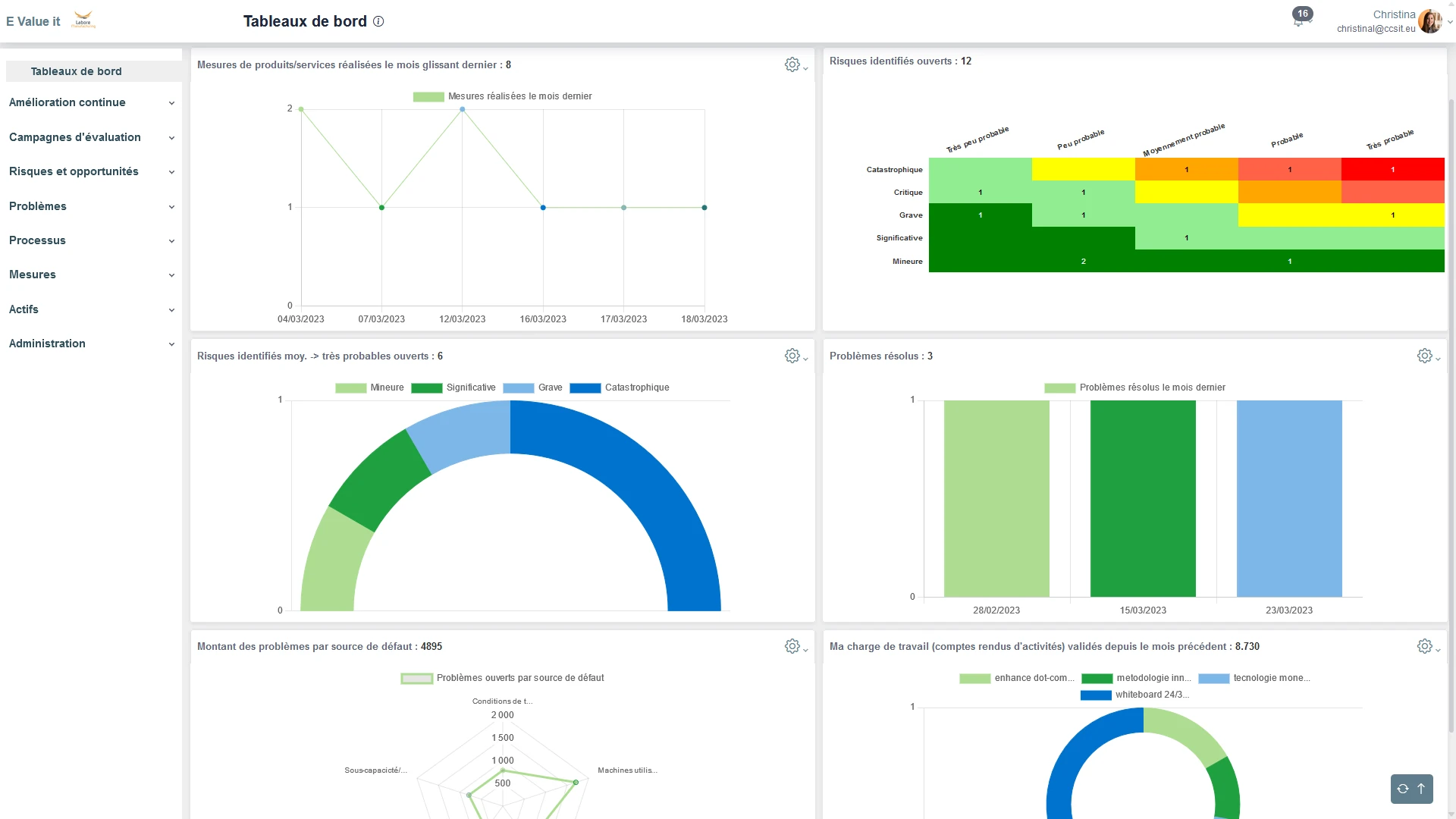Toggle Mesures réalisées le mois dernier legend
The height and width of the screenshot is (819, 1456).
click(502, 96)
